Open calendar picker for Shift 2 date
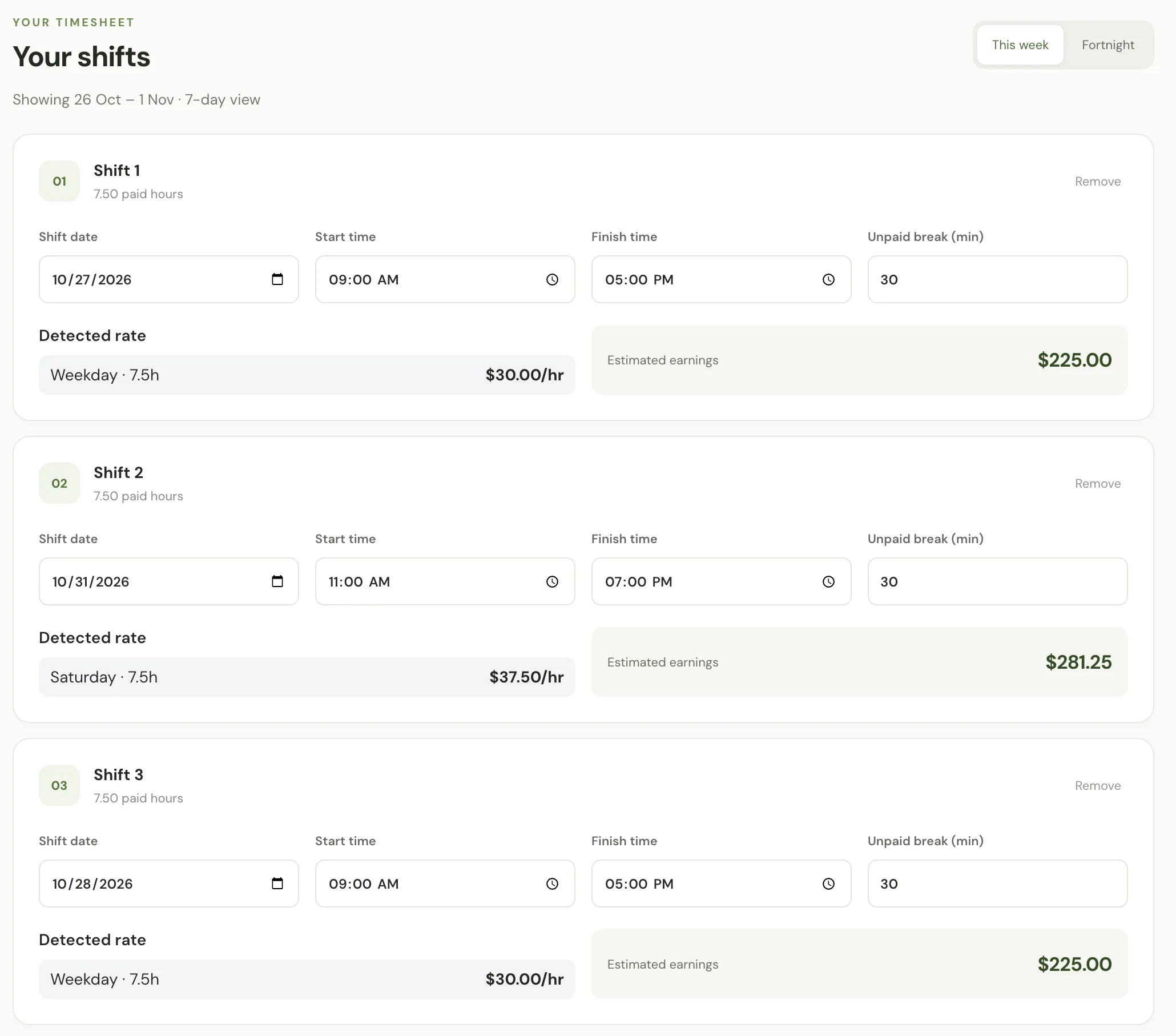Screen dimensions: 1176x1036 coord(277,581)
